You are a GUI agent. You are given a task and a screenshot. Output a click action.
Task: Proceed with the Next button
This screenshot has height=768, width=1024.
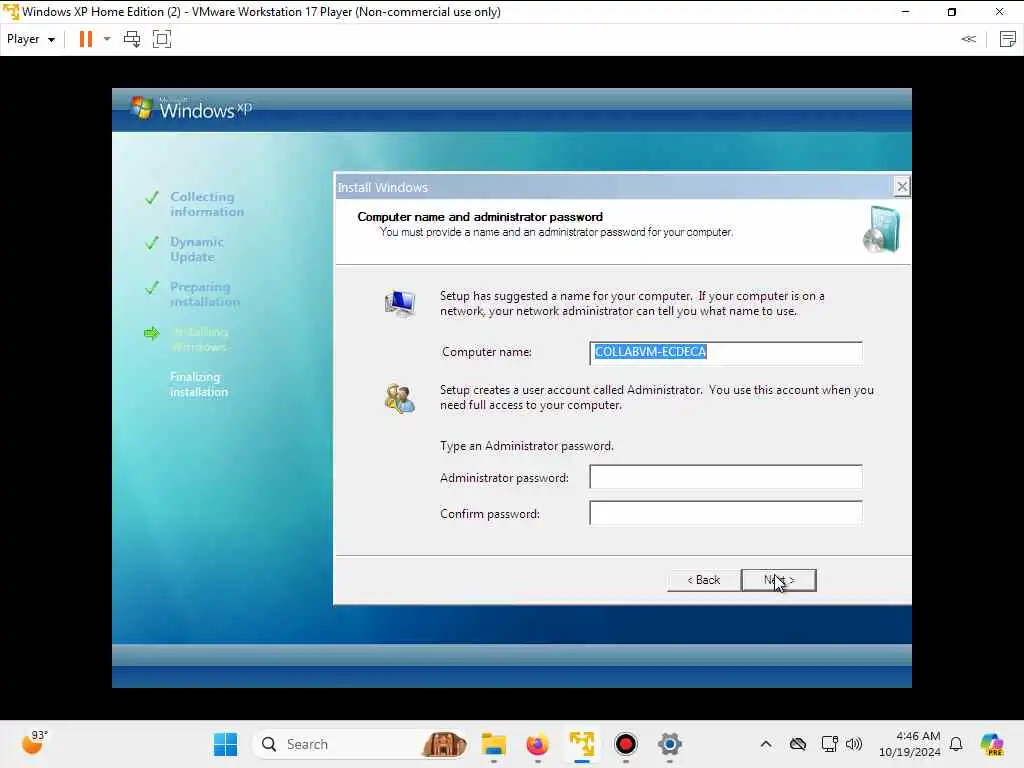pos(779,580)
